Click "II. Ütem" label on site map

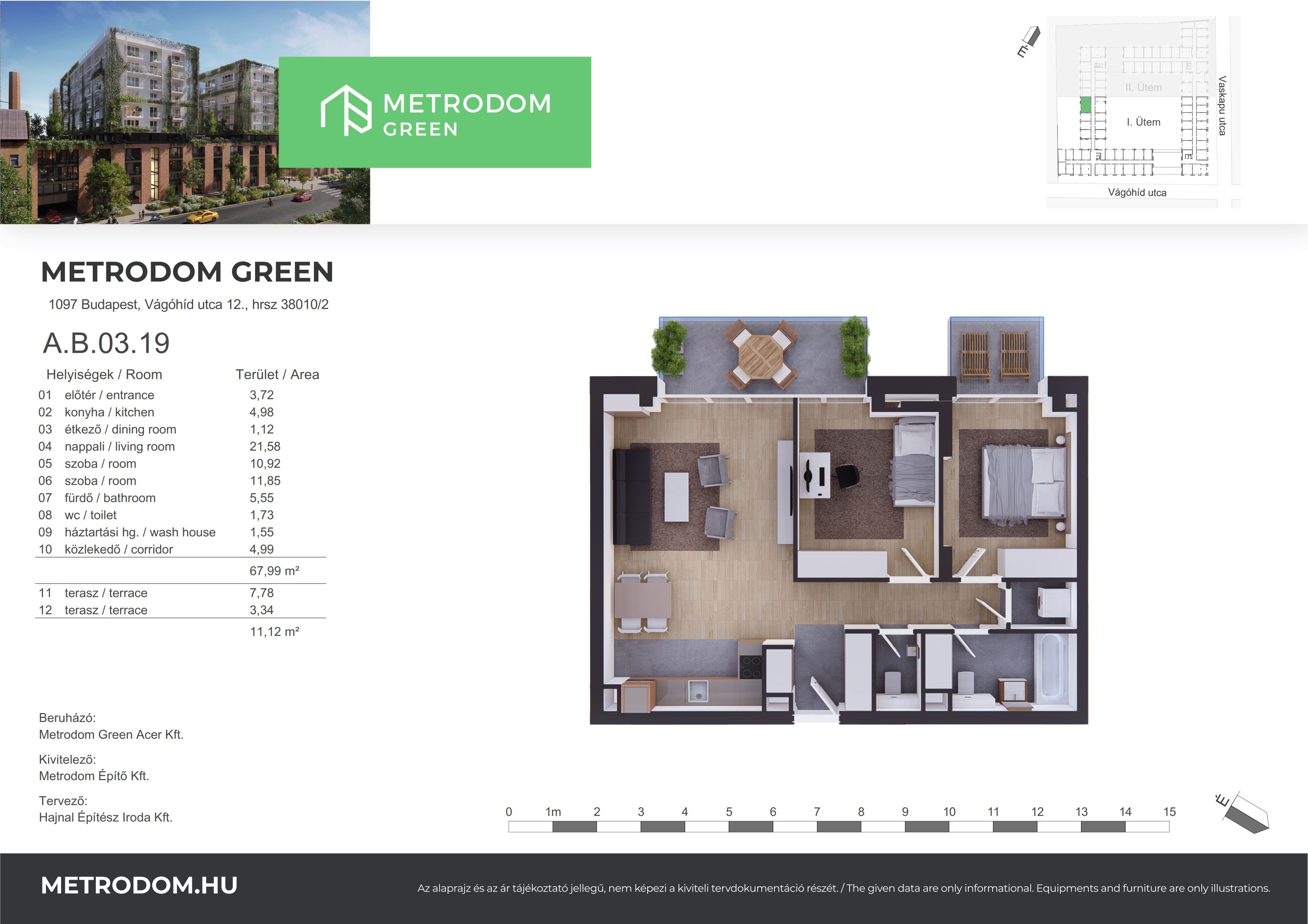1143,87
